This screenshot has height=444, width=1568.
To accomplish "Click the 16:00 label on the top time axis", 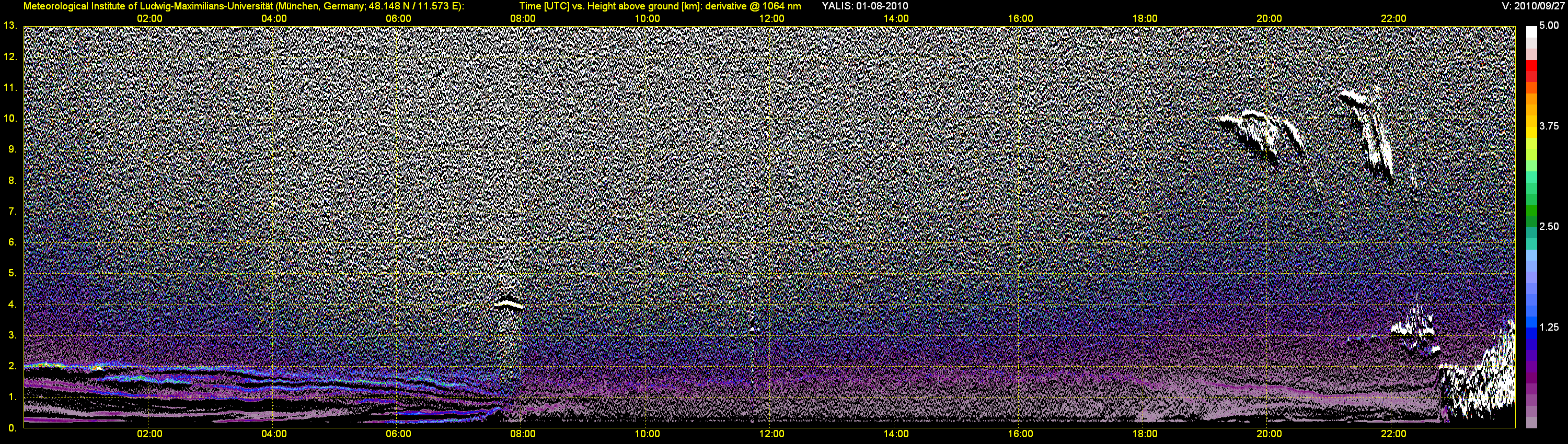I will pyautogui.click(x=1020, y=18).
